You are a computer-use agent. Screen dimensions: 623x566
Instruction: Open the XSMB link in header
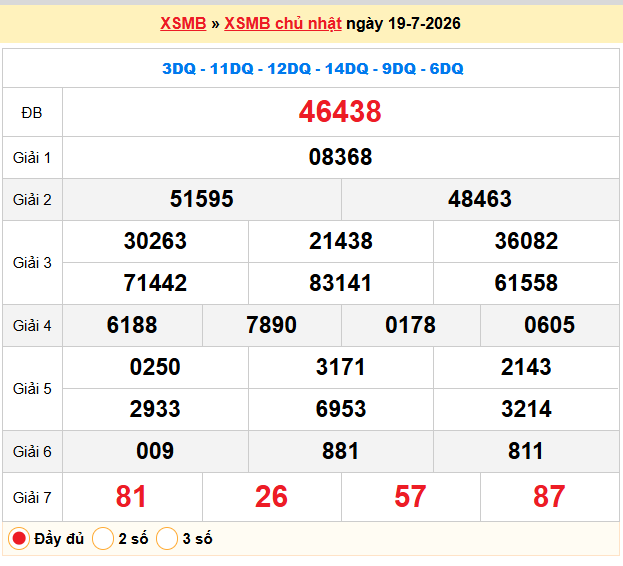click(183, 23)
